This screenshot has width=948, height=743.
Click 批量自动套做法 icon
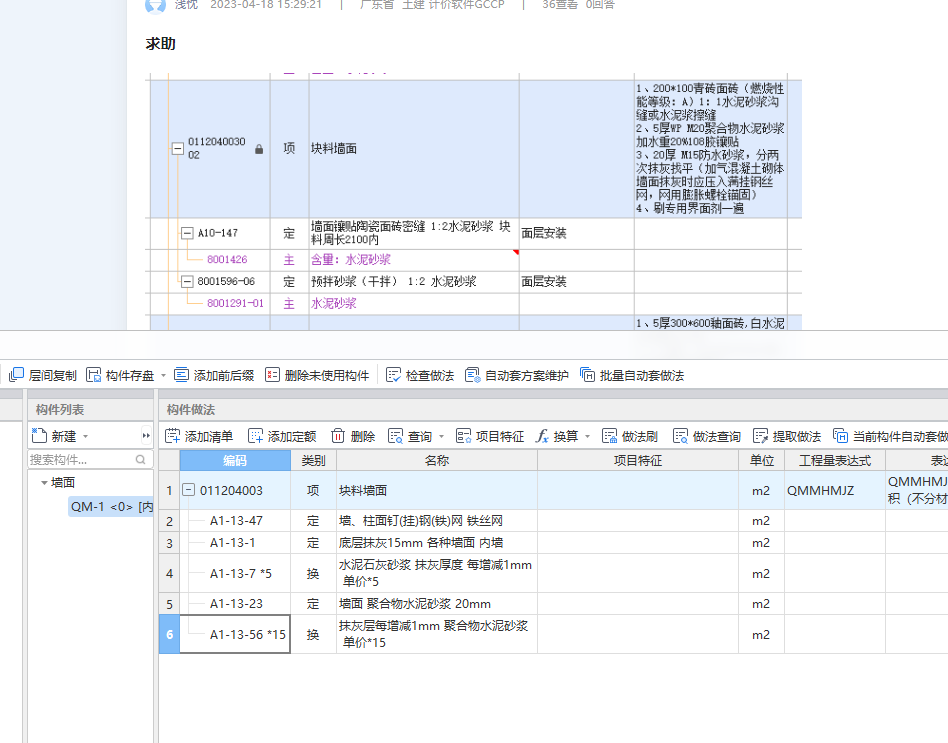click(x=587, y=375)
